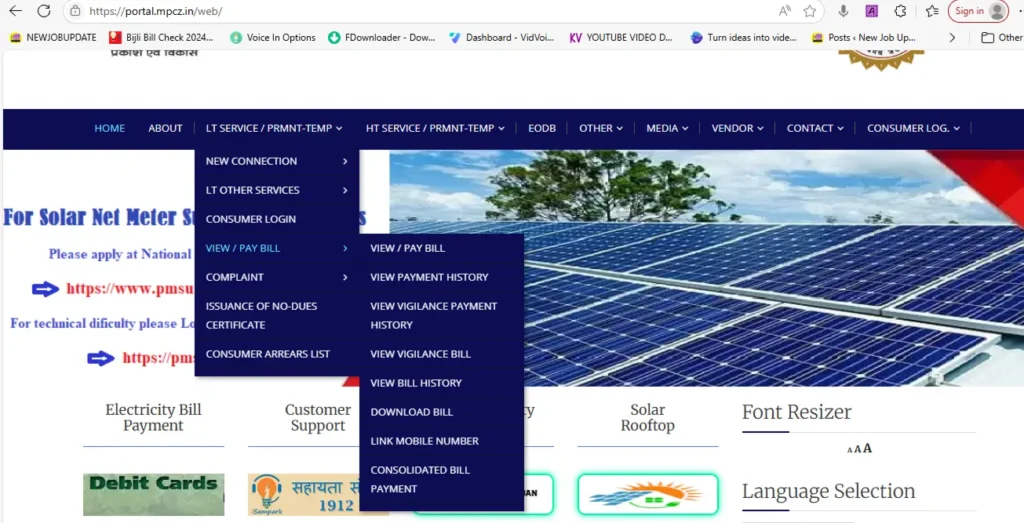The width and height of the screenshot is (1024, 523).
Task: Set the largest font size A
Action: [x=867, y=449]
